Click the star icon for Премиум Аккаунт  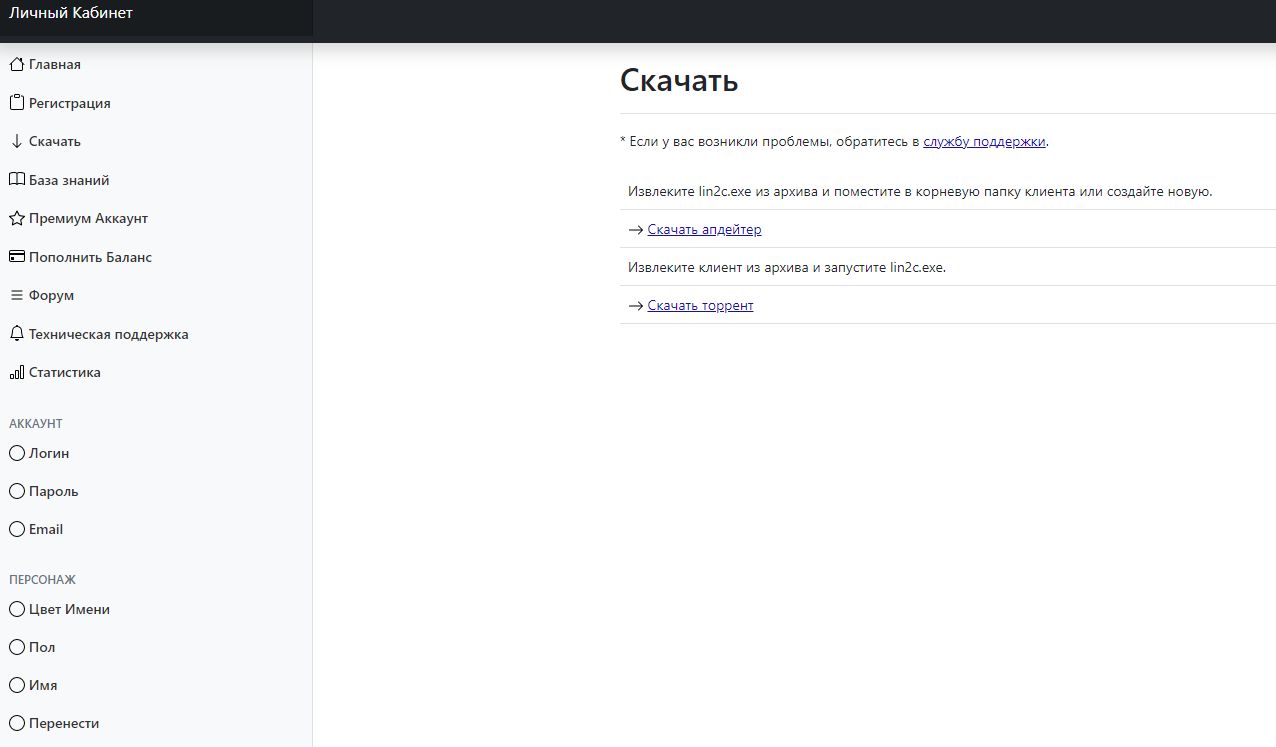(x=16, y=219)
